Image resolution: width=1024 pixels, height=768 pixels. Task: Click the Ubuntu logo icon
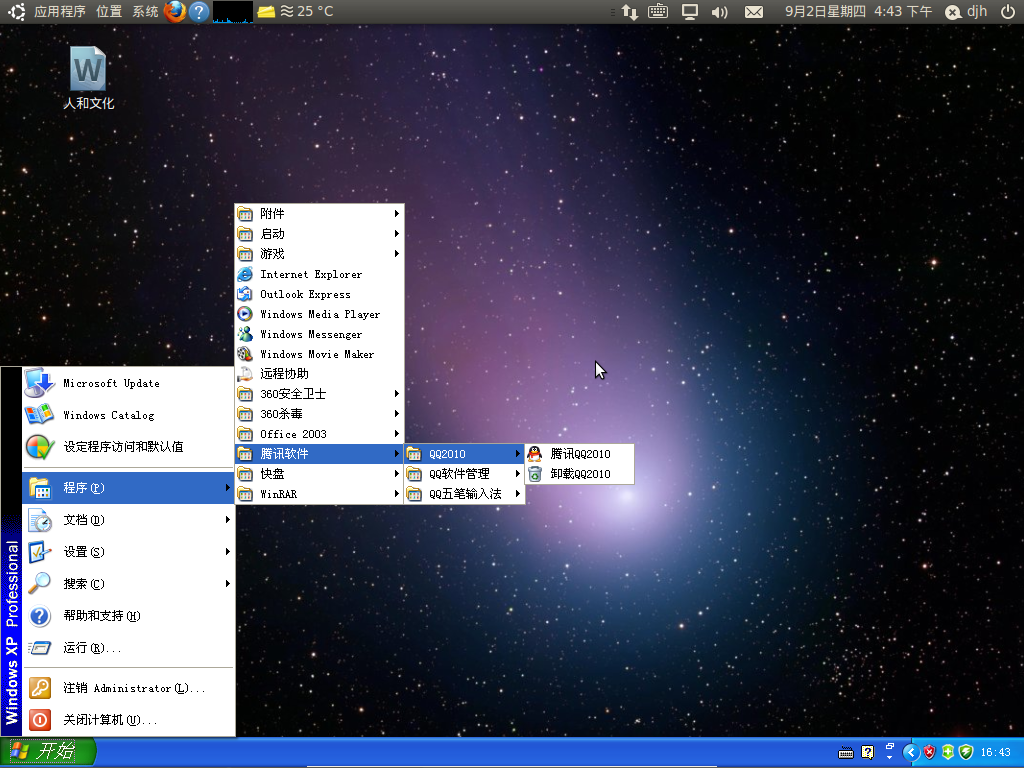[17, 11]
